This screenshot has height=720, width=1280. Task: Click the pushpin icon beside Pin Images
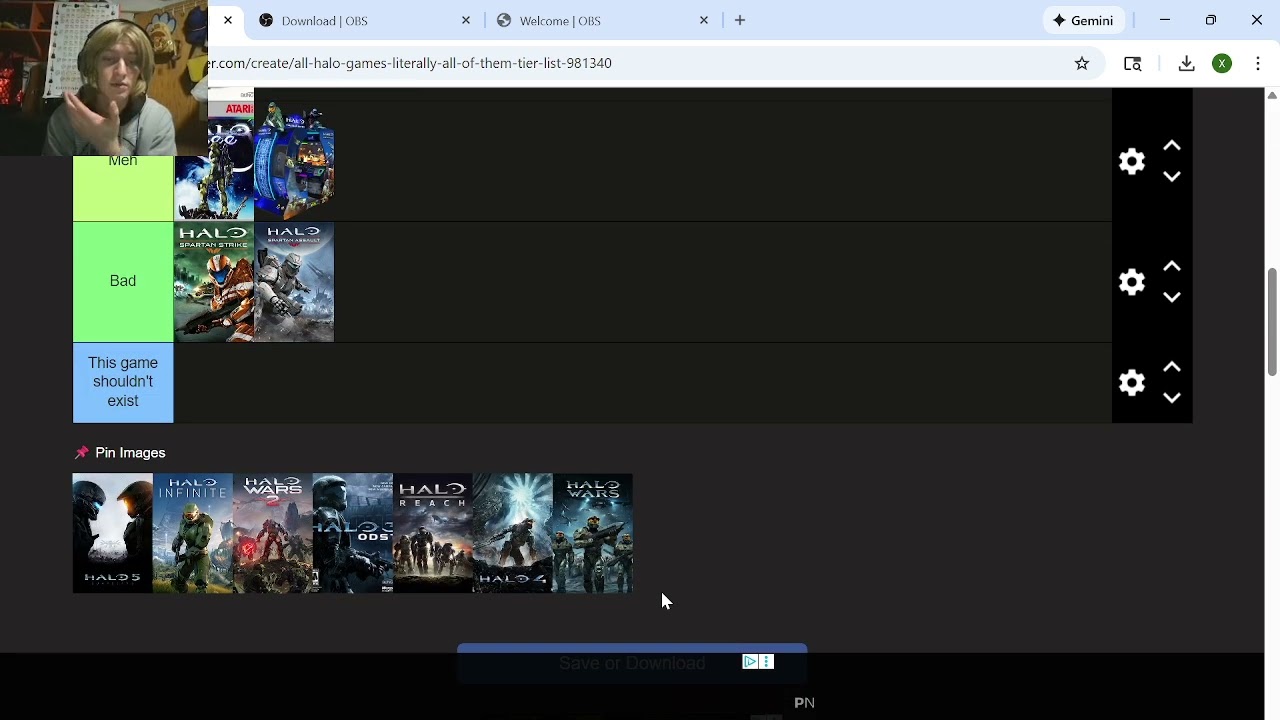82,453
